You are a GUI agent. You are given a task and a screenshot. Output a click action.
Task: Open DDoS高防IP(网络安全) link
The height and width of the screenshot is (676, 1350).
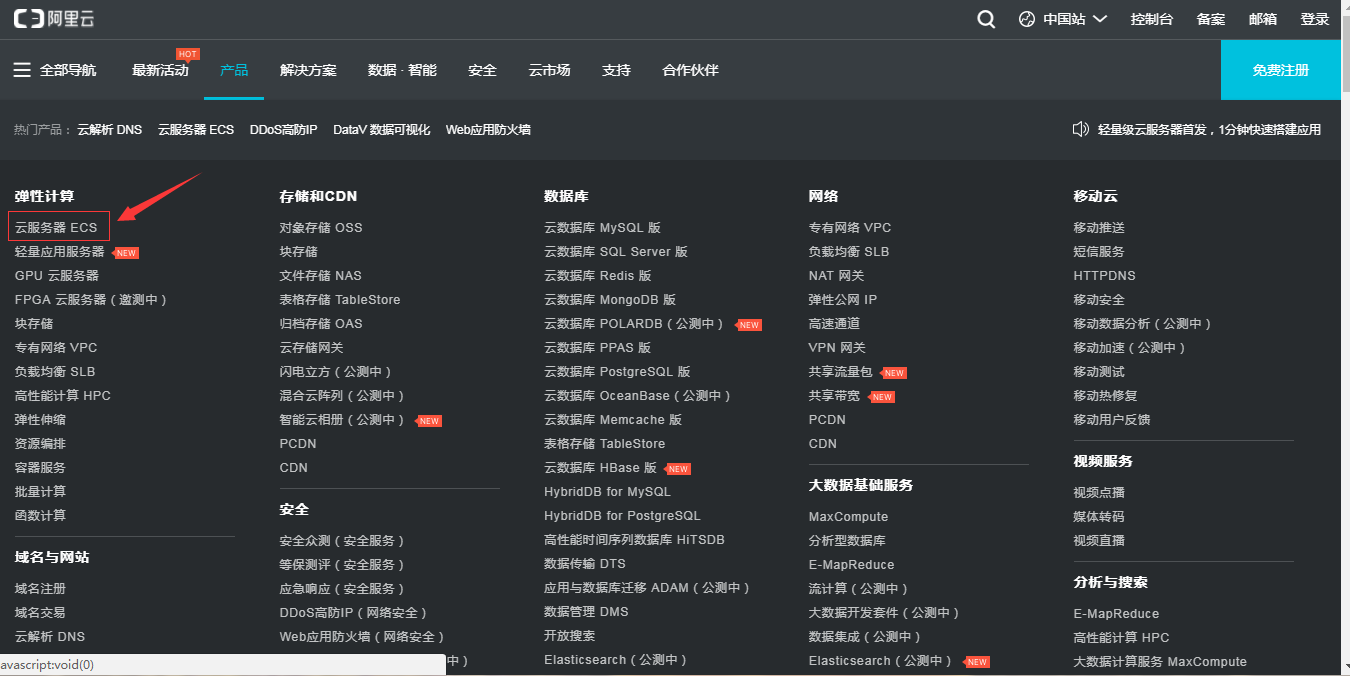click(354, 613)
